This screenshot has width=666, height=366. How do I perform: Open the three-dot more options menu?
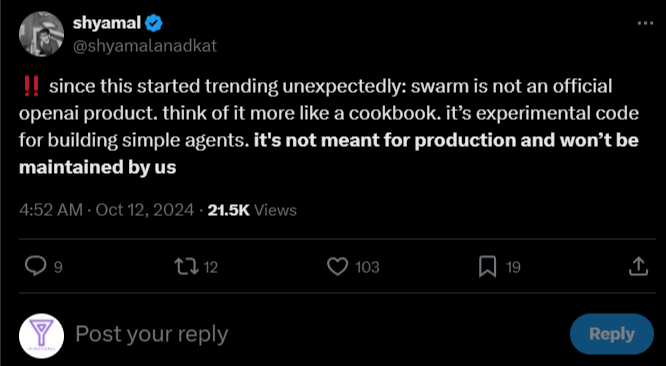(646, 24)
